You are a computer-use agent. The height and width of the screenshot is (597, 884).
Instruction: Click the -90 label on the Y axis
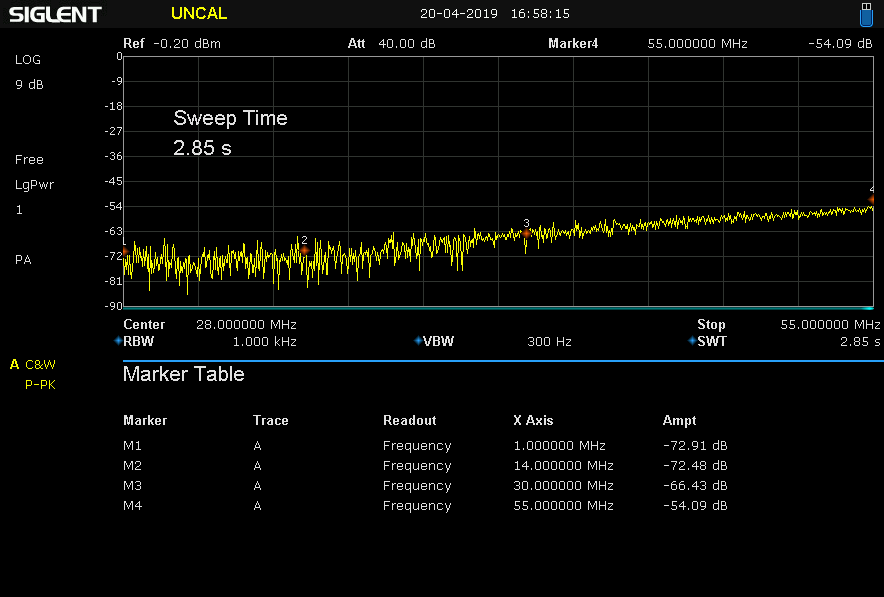[x=113, y=306]
